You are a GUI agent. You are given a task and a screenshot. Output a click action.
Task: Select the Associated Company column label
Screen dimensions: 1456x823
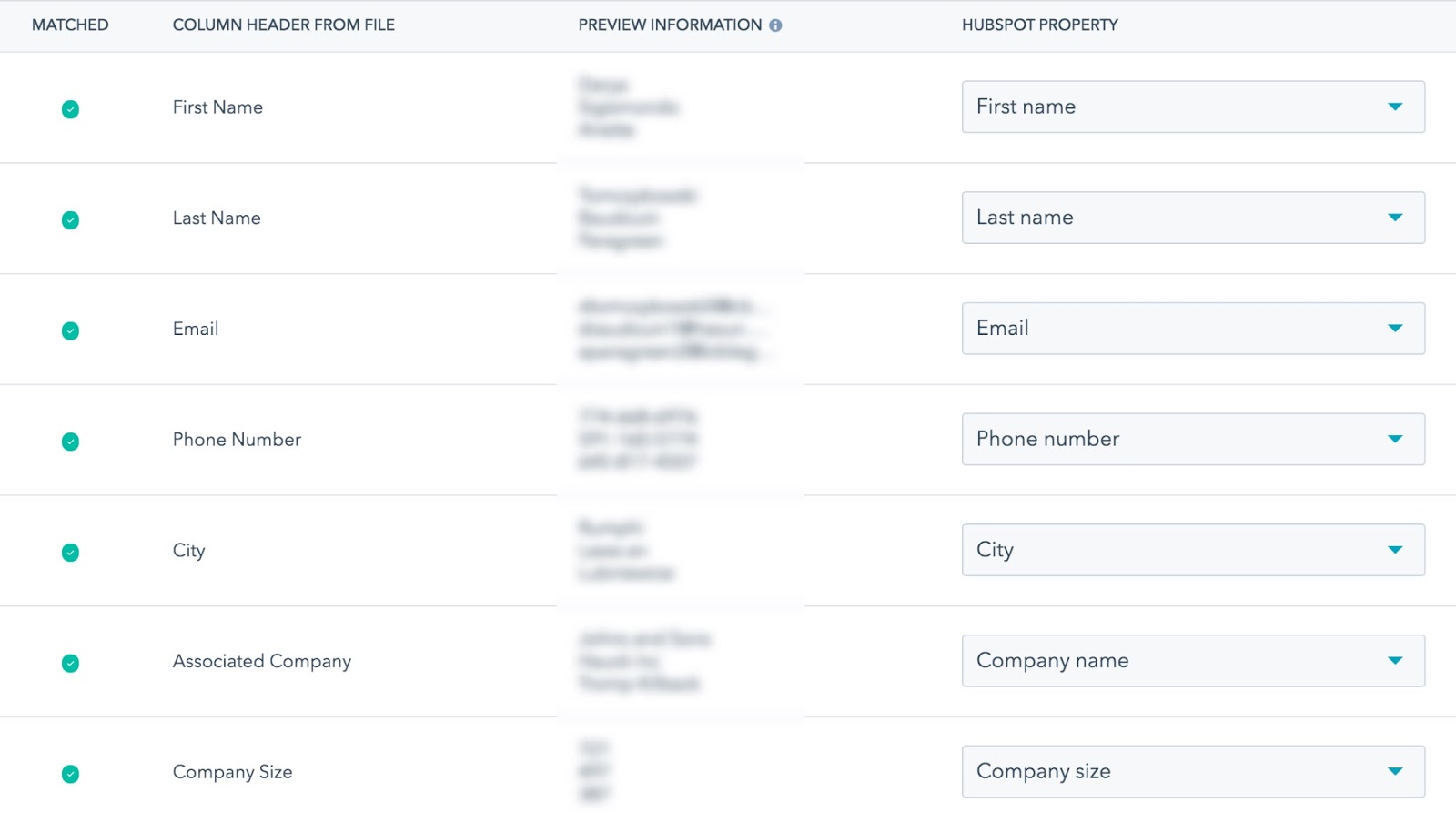(x=261, y=662)
